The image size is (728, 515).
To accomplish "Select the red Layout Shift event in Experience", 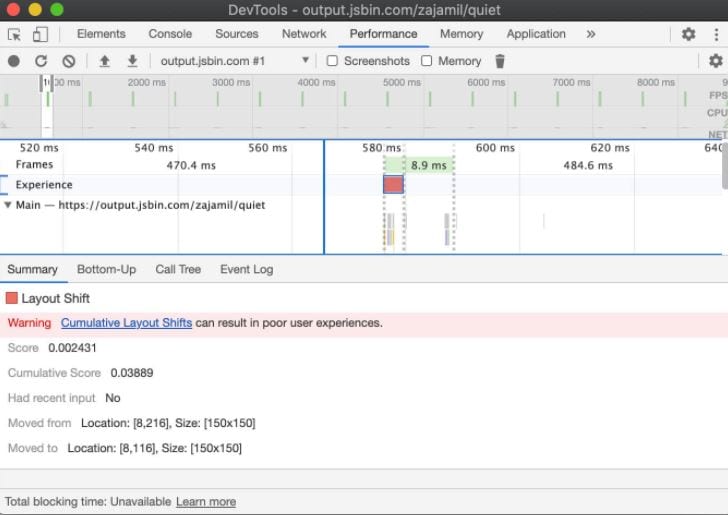I will point(393,184).
